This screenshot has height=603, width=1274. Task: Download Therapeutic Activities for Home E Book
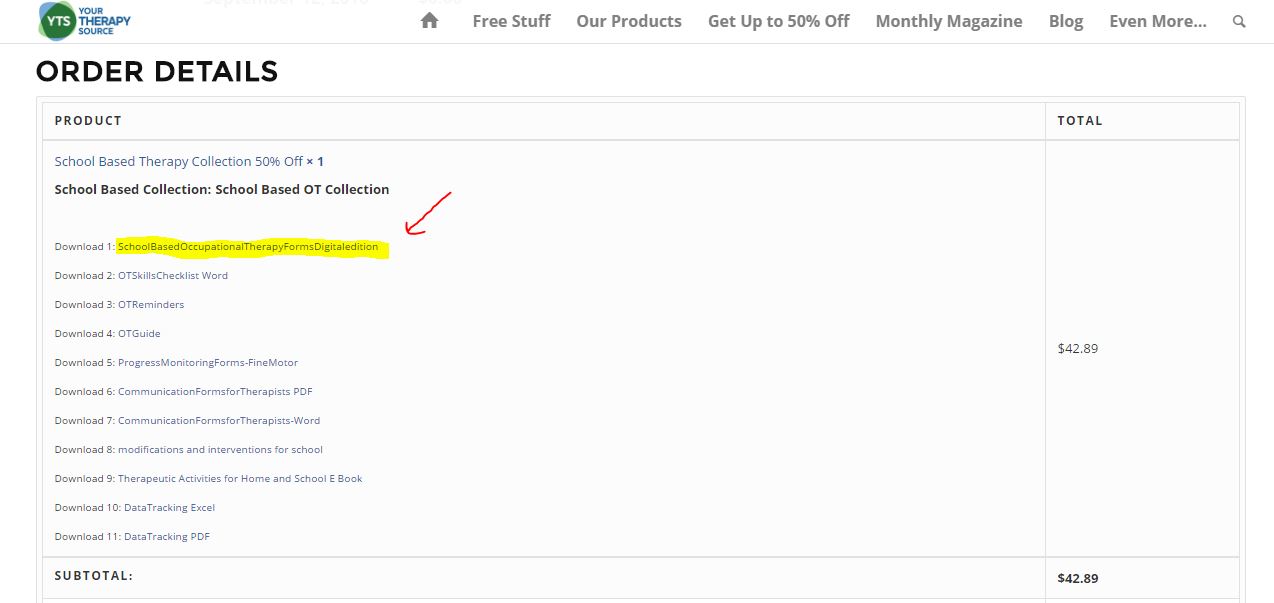[240, 479]
